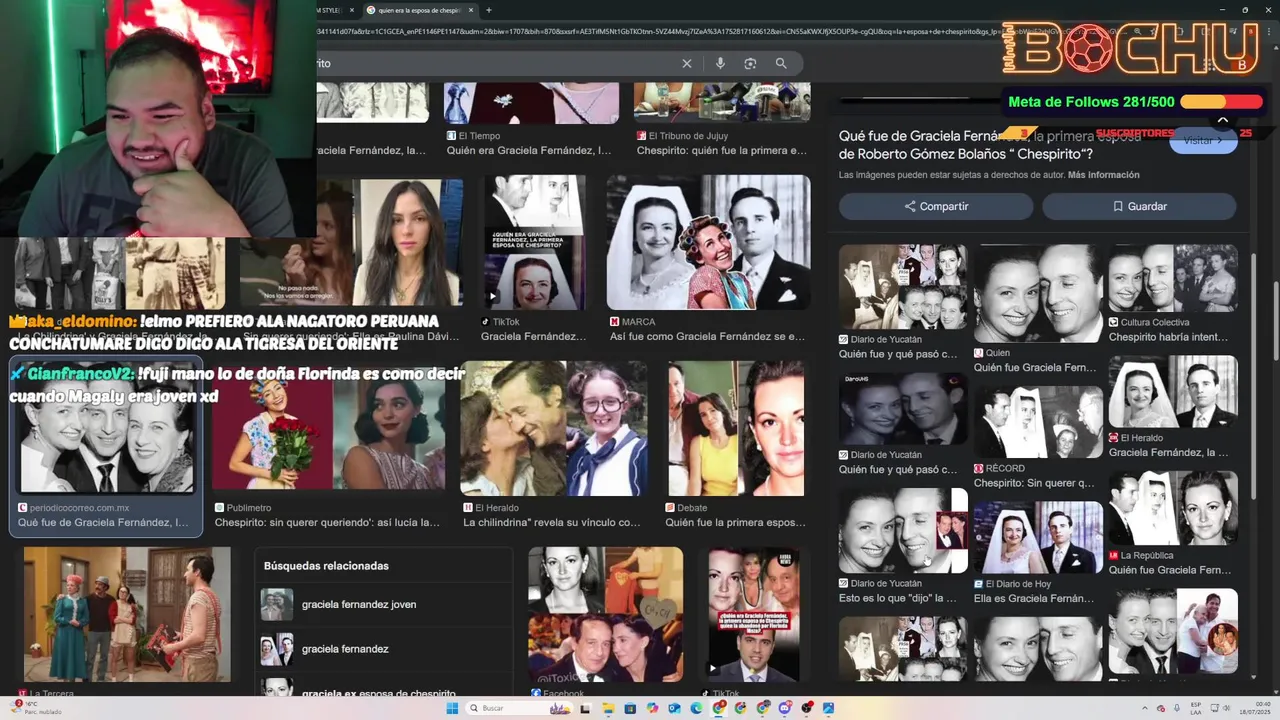The height and width of the screenshot is (720, 1280).
Task: Open the 'Más información' link
Action: 1103,175
